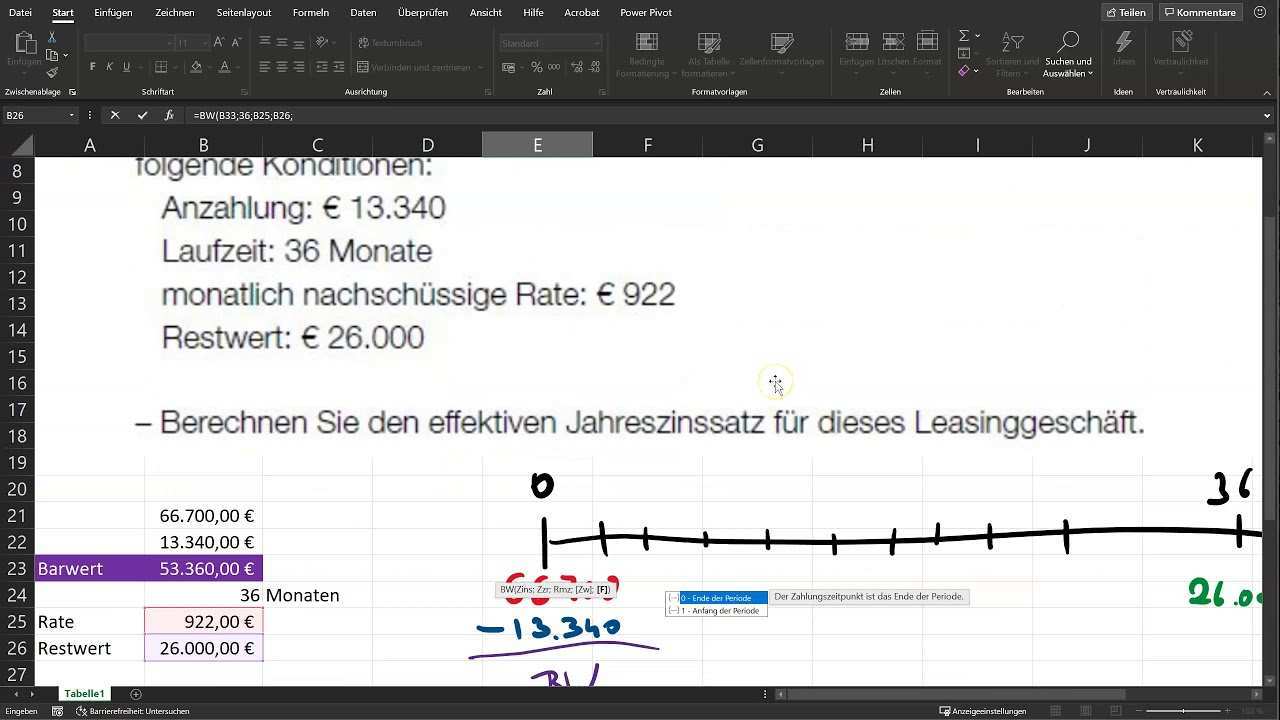
Task: Select '0 - Ende der Periode' option
Action: pyautogui.click(x=717, y=597)
